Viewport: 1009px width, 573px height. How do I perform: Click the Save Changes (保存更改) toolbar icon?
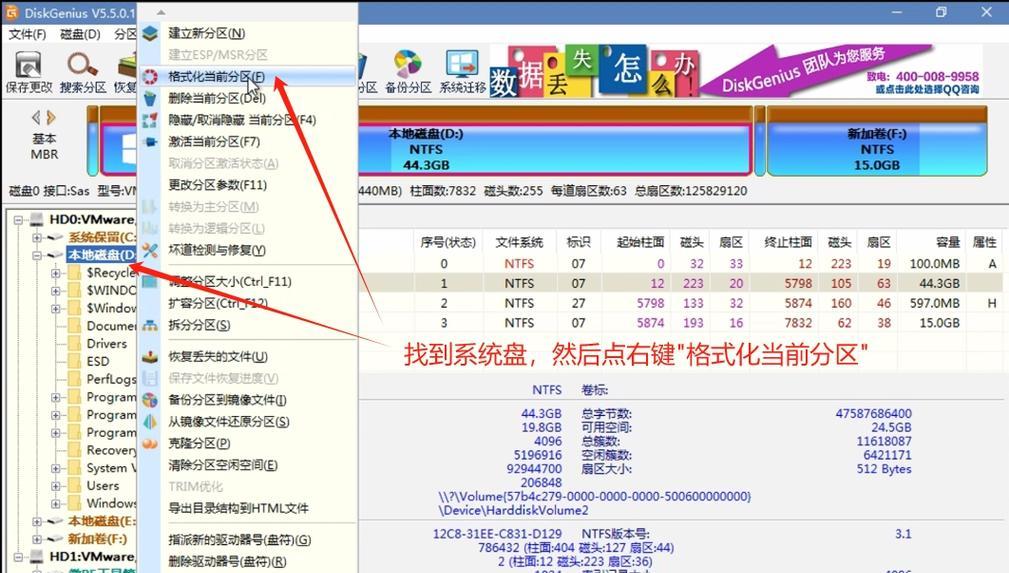pos(28,72)
